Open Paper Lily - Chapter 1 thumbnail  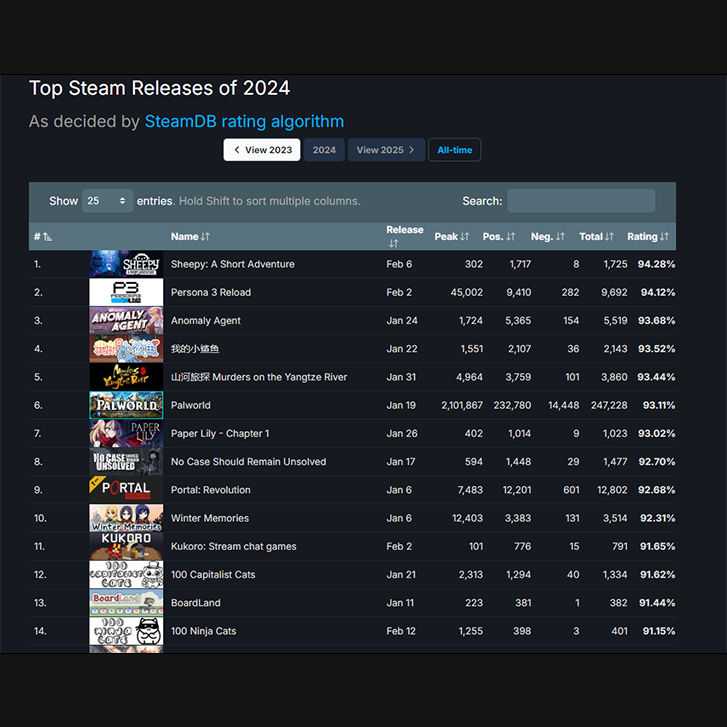click(x=126, y=434)
